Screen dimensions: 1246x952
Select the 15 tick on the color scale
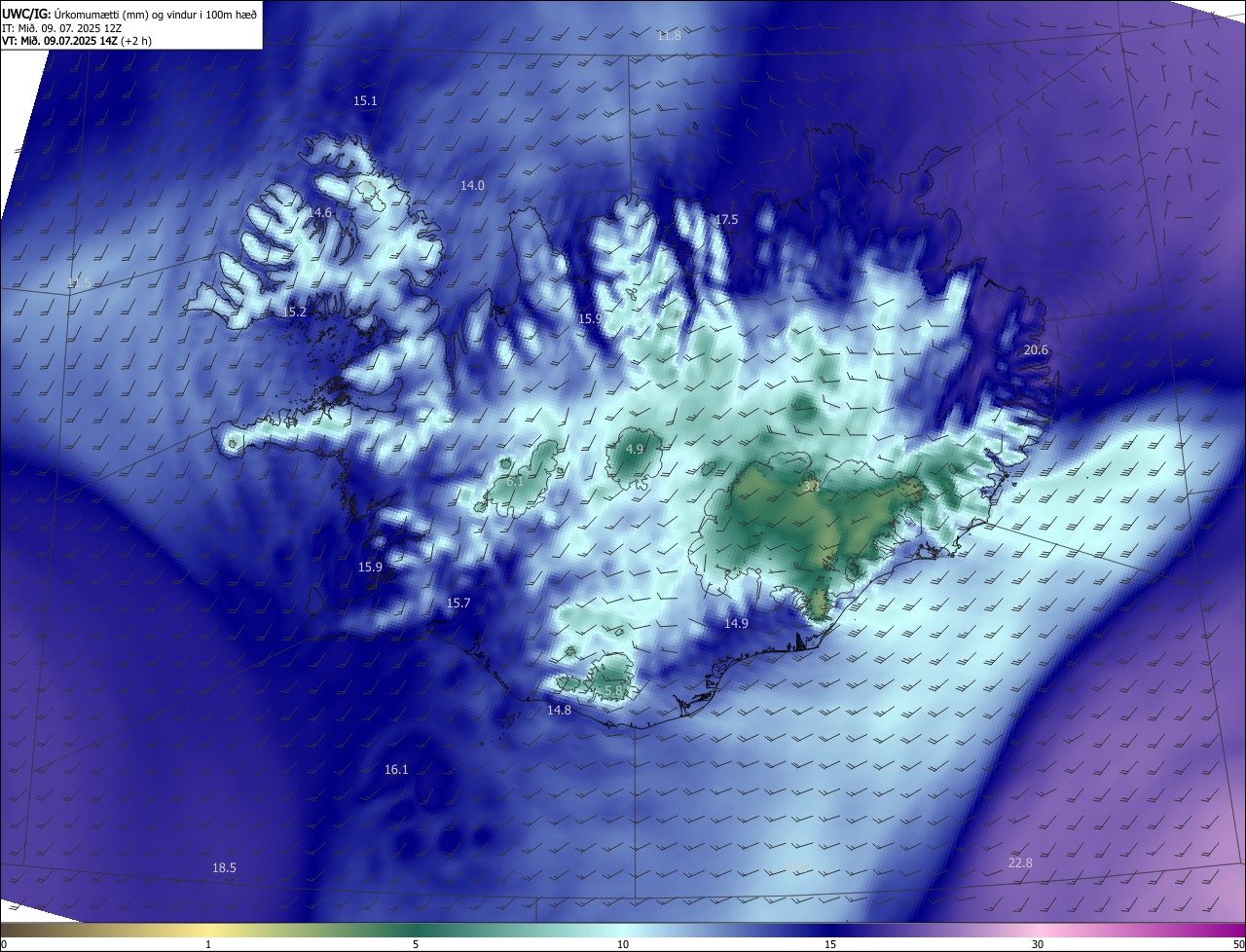(x=830, y=945)
